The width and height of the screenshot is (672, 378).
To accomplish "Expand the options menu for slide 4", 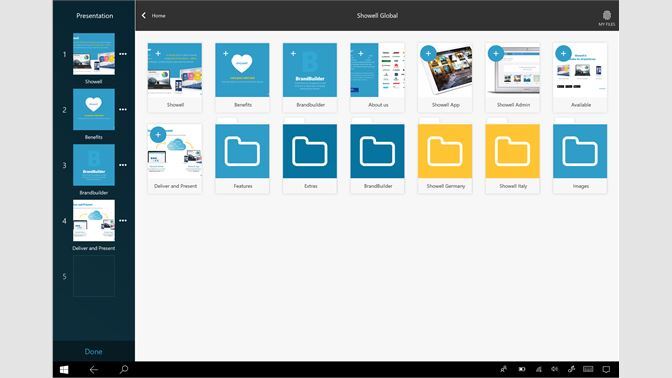I will click(x=123, y=221).
